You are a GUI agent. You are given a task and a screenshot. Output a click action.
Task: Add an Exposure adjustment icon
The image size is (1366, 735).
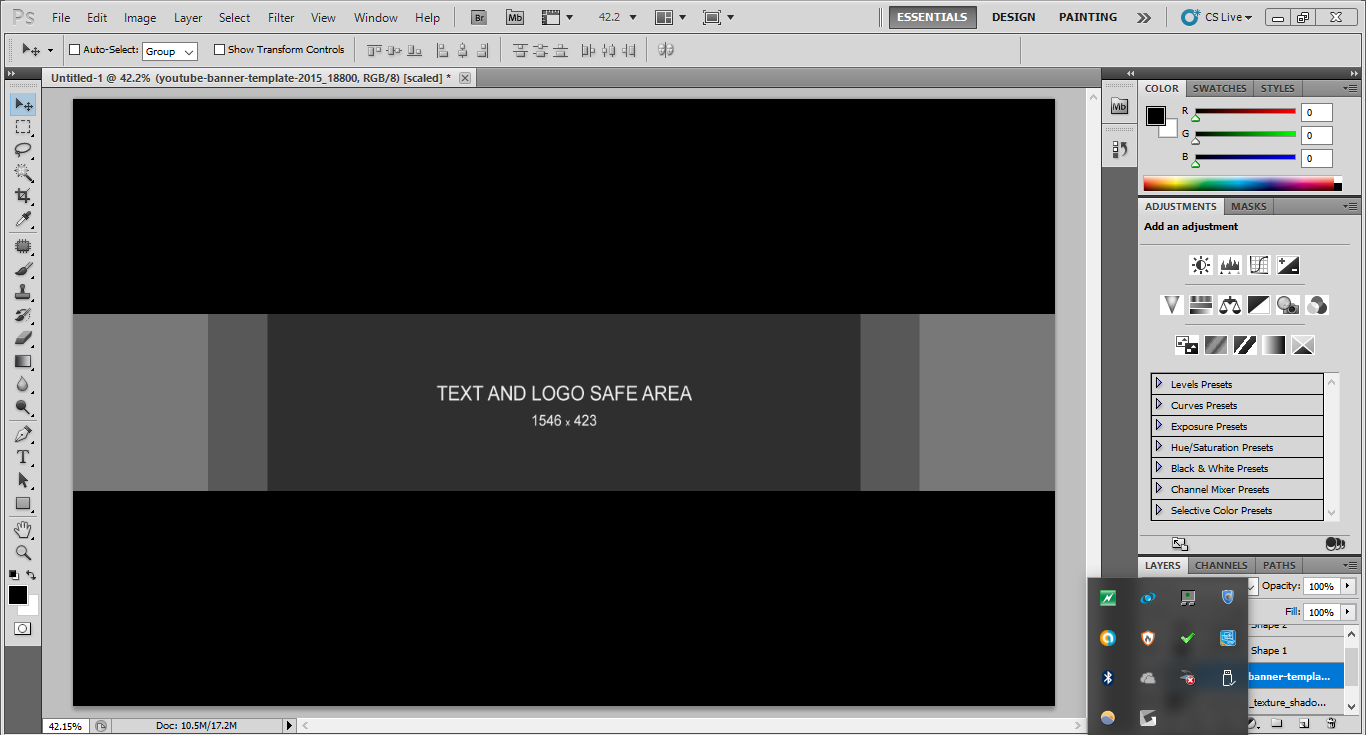click(x=1288, y=265)
